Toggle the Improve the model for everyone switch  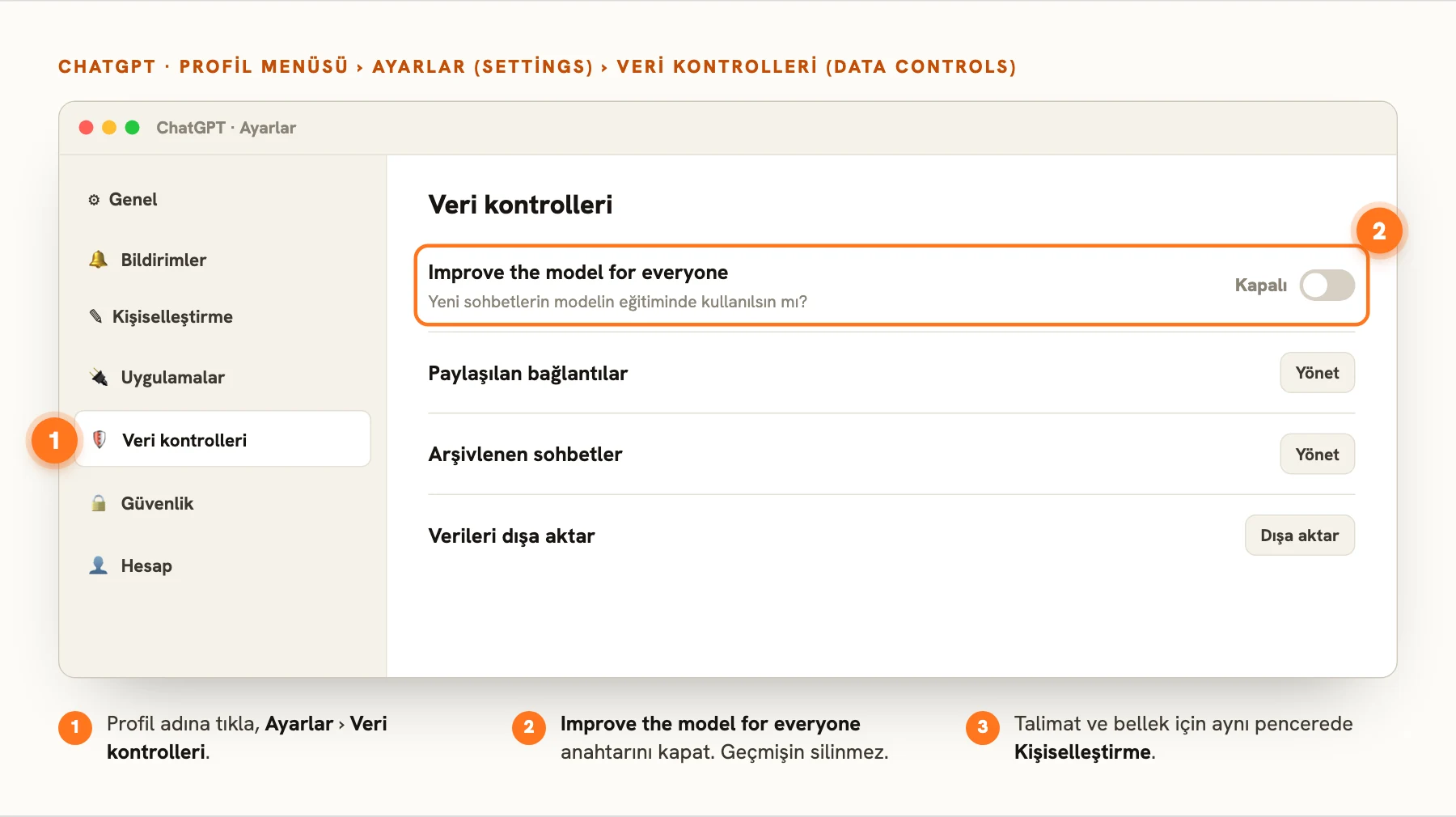[1327, 285]
